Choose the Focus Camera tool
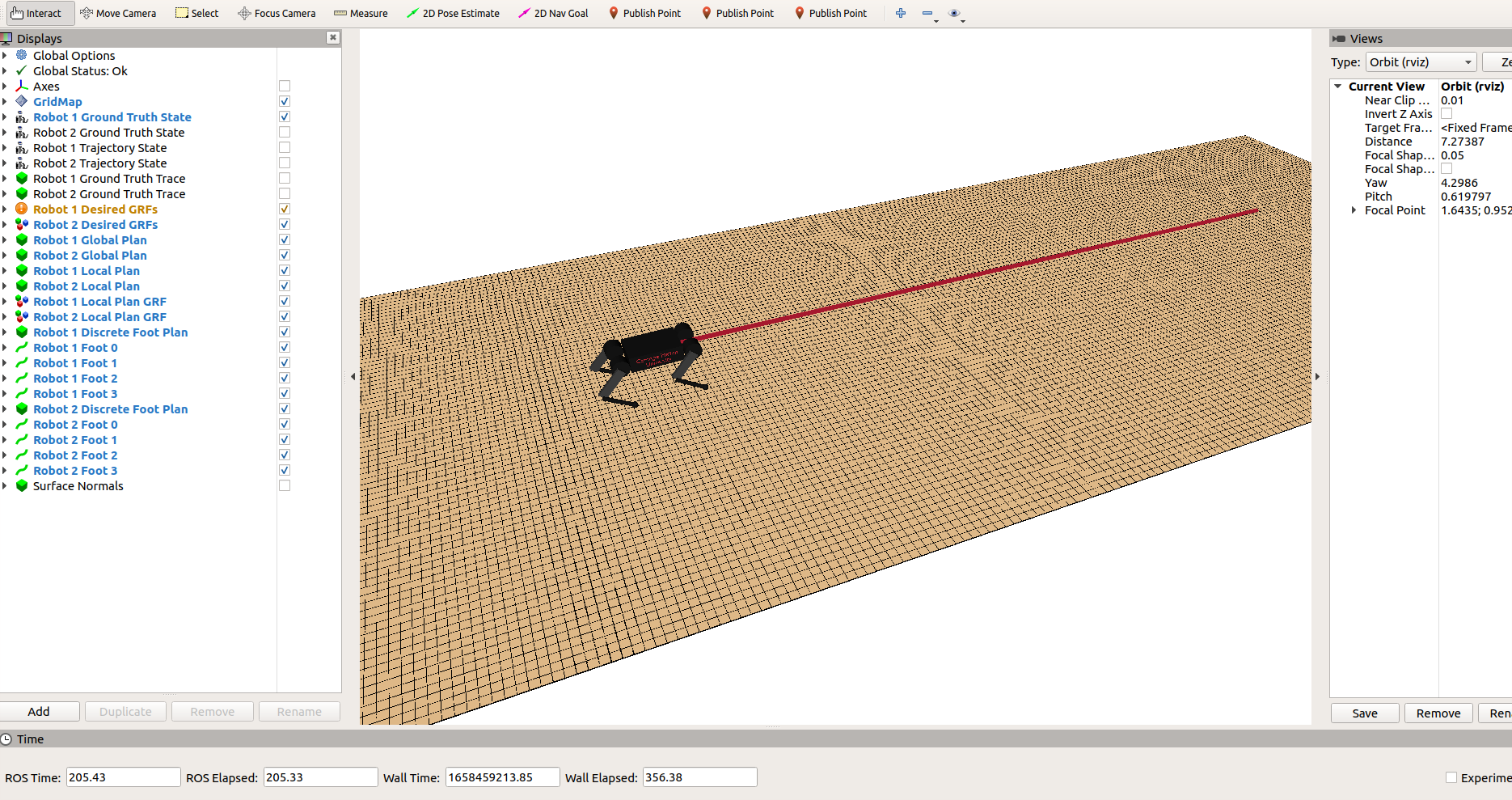The width and height of the screenshot is (1512, 800). click(x=277, y=13)
